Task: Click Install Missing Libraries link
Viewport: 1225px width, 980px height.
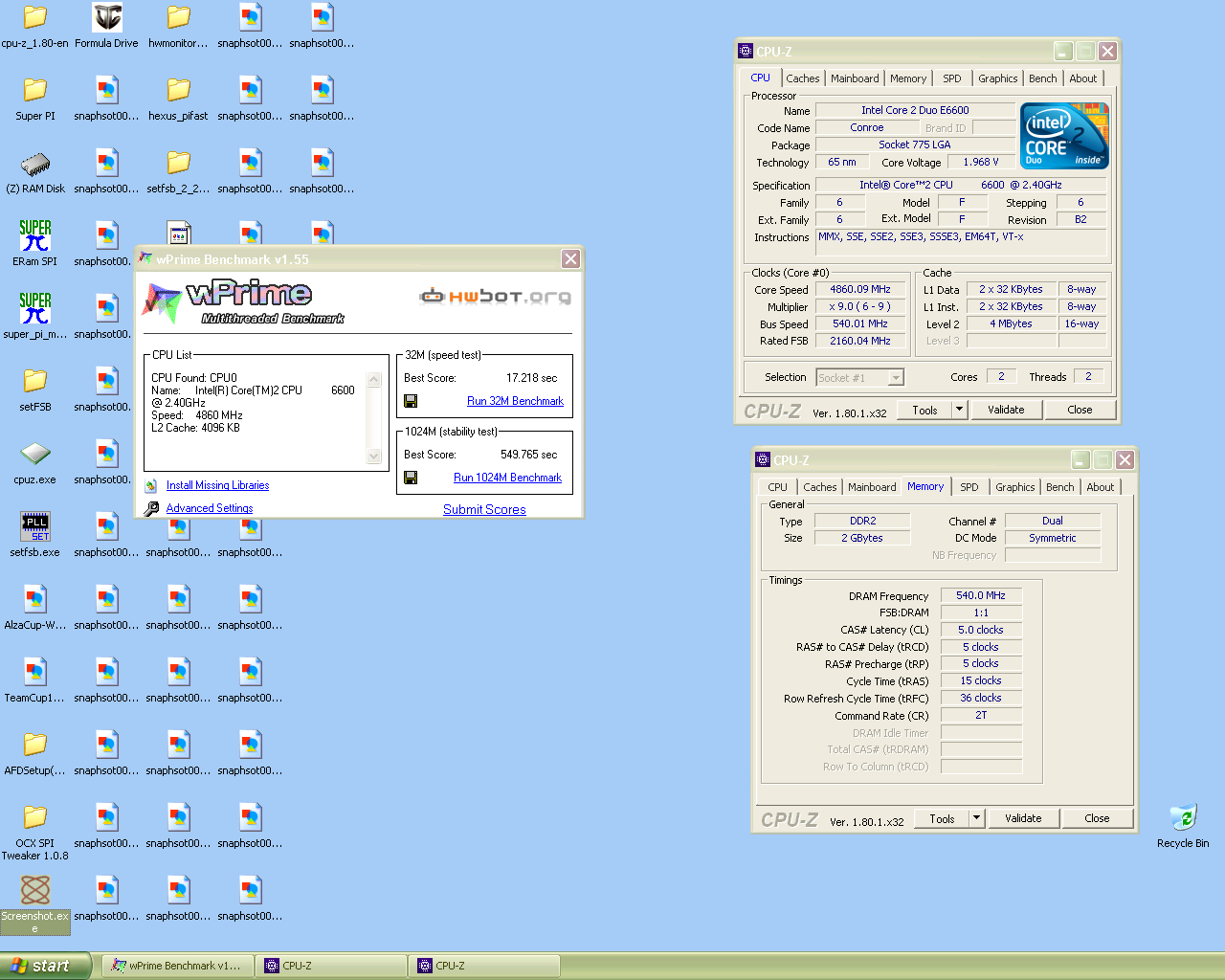Action: [217, 485]
